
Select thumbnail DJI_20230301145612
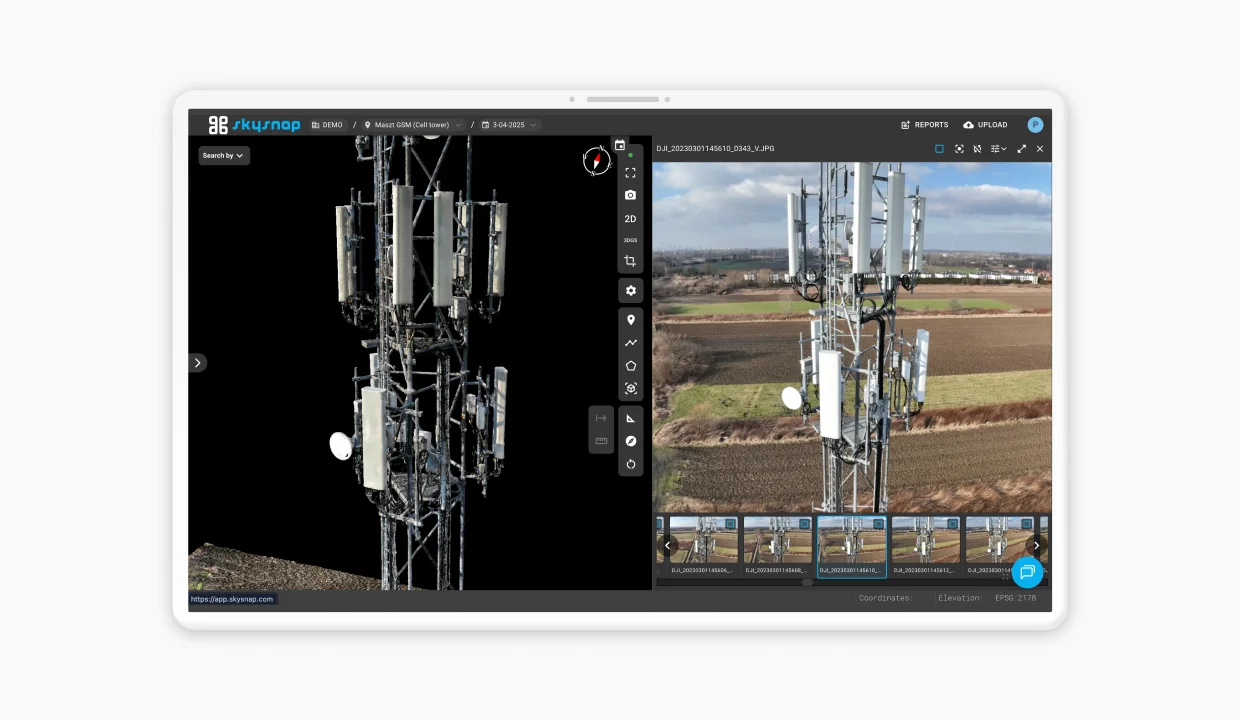point(926,546)
